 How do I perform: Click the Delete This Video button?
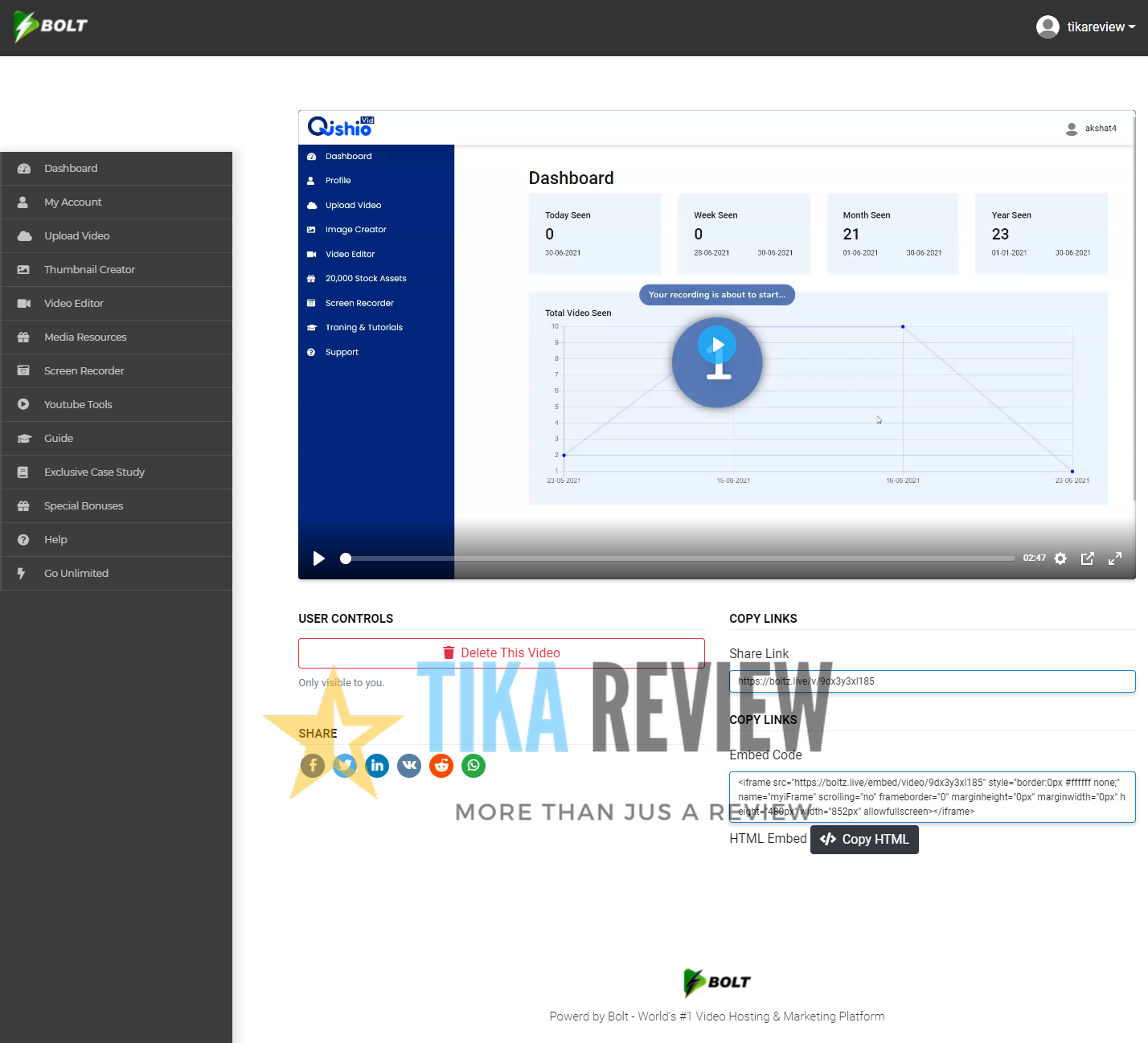tap(501, 652)
